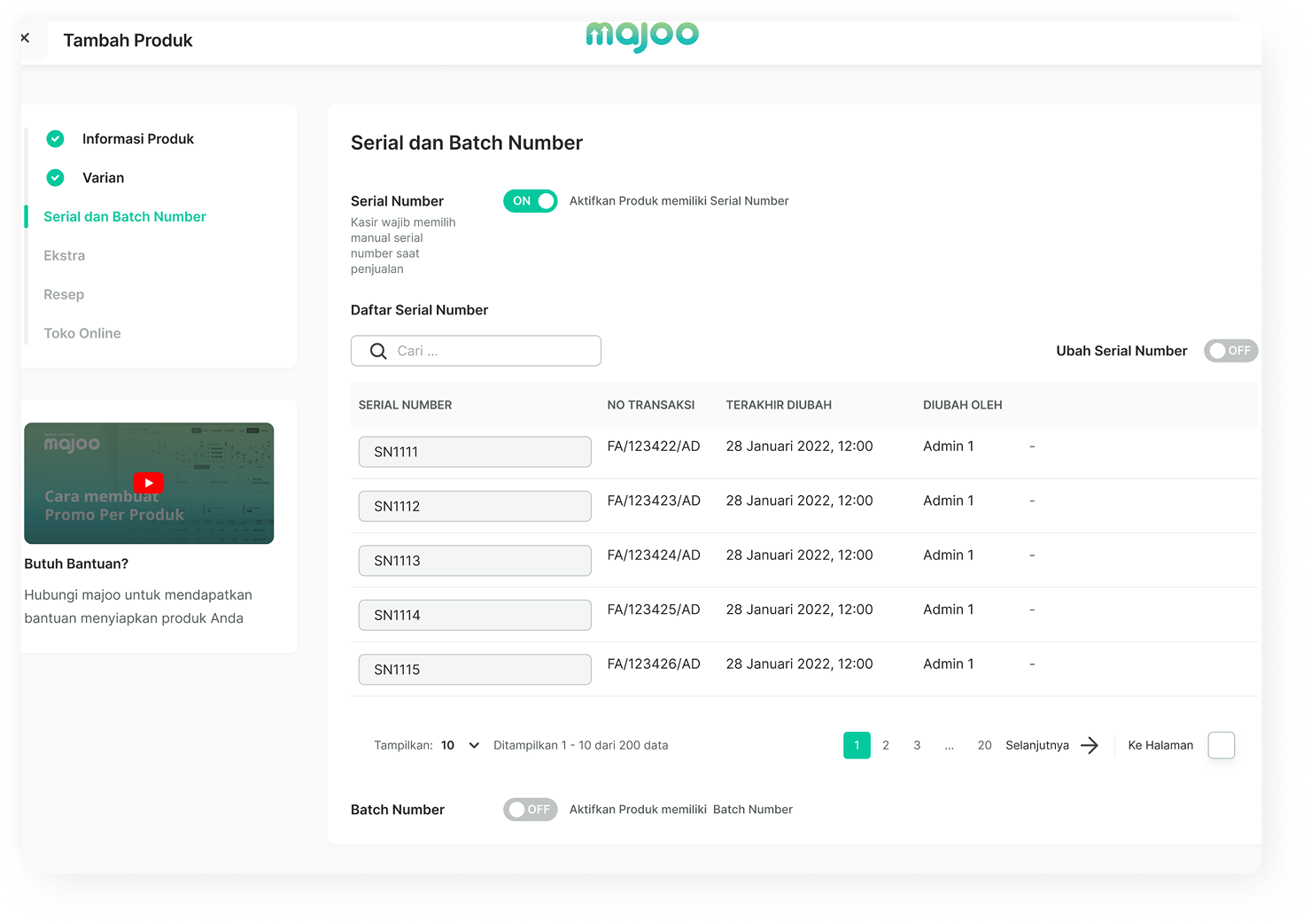Image resolution: width=1311 pixels, height=924 pixels.
Task: Open the Informasi Produk step
Action: pyautogui.click(x=137, y=139)
